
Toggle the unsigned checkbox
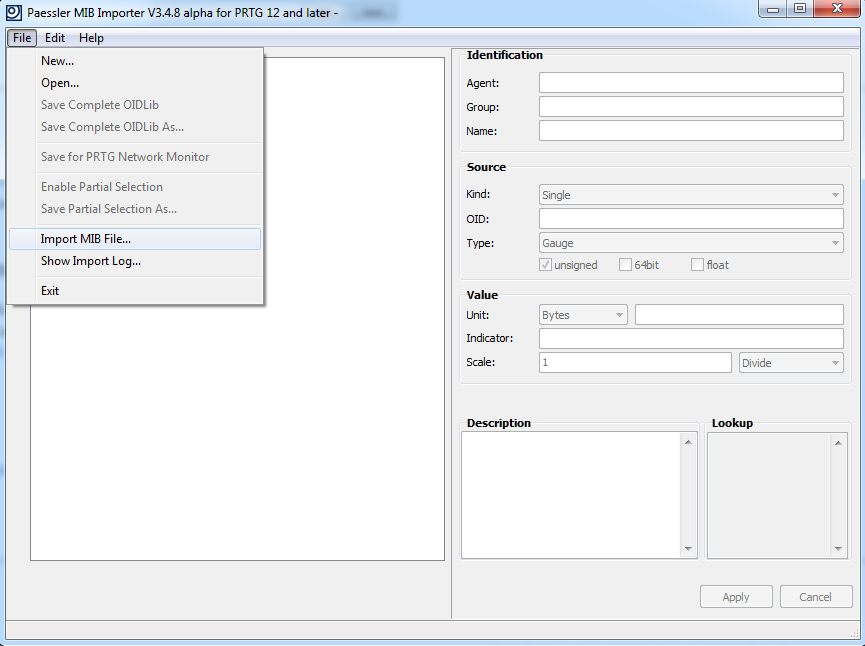[546, 265]
